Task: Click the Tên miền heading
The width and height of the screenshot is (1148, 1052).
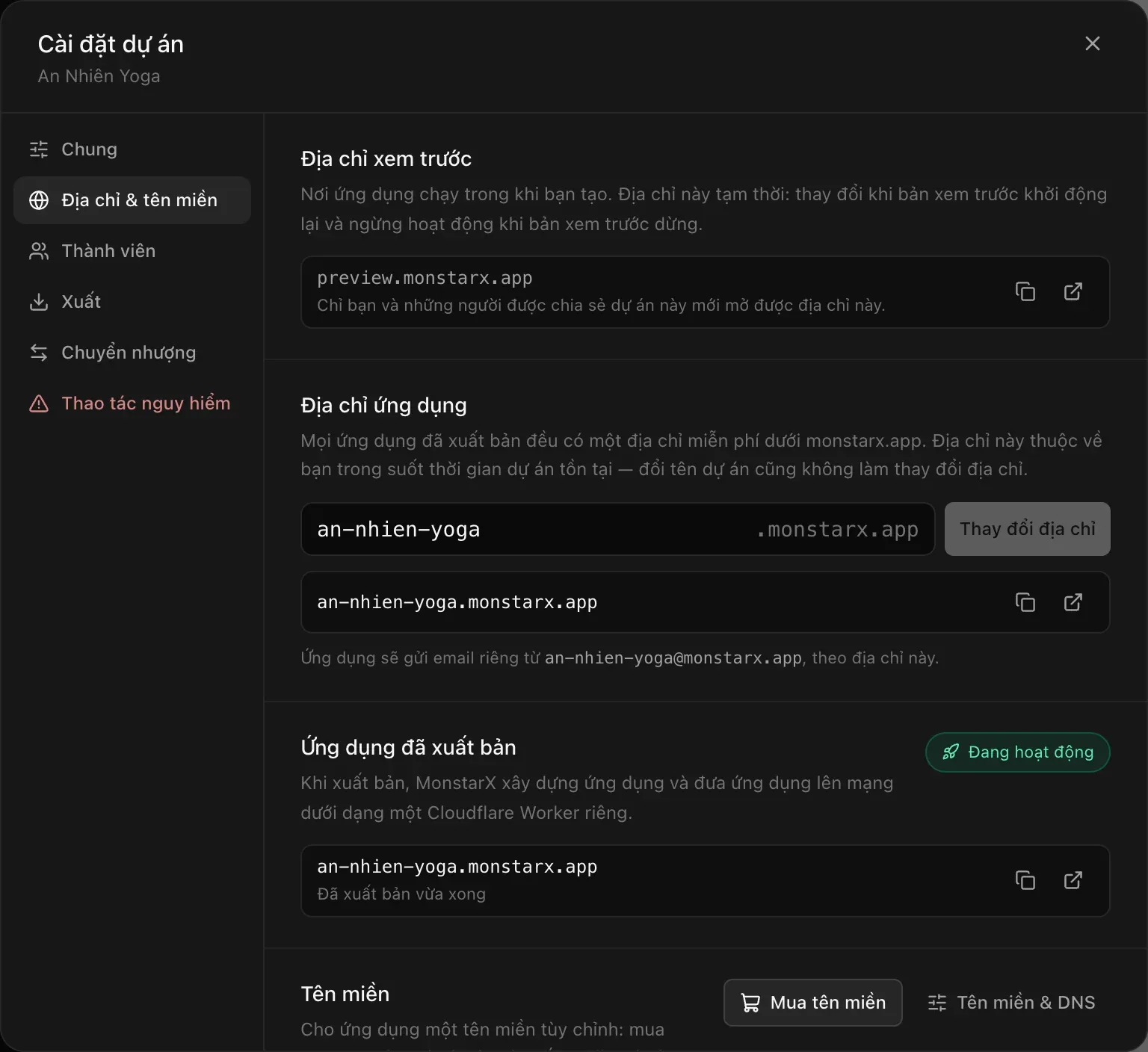Action: [345, 994]
